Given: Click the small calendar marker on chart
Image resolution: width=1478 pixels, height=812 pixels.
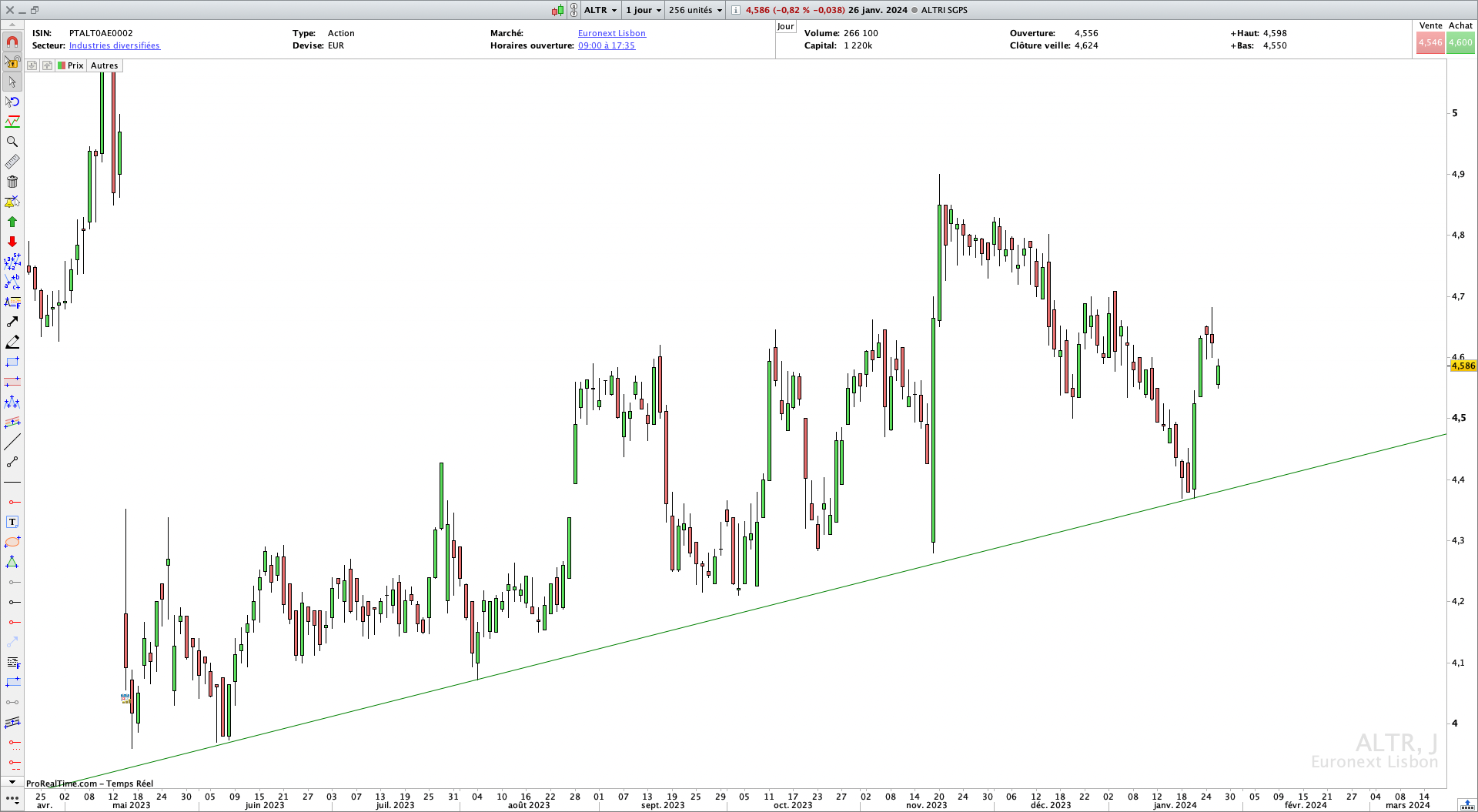Looking at the screenshot, I should point(125,699).
